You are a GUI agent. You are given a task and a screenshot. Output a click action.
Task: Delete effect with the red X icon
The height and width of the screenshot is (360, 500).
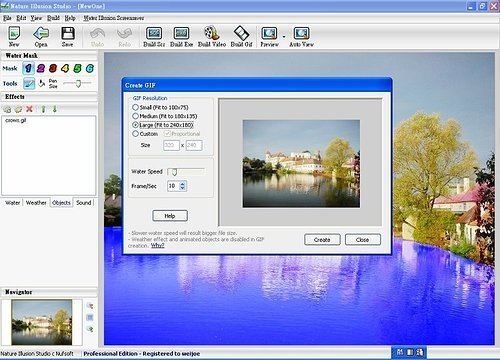(29, 109)
